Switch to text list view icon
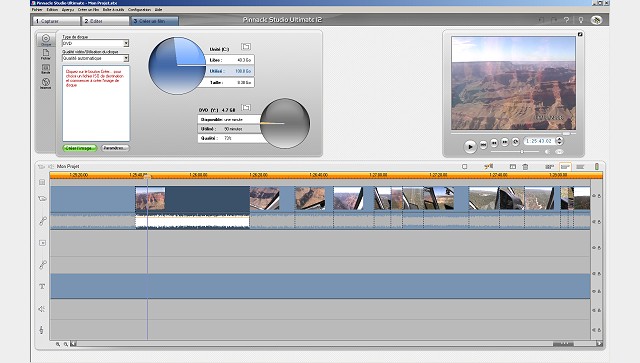 coord(580,167)
